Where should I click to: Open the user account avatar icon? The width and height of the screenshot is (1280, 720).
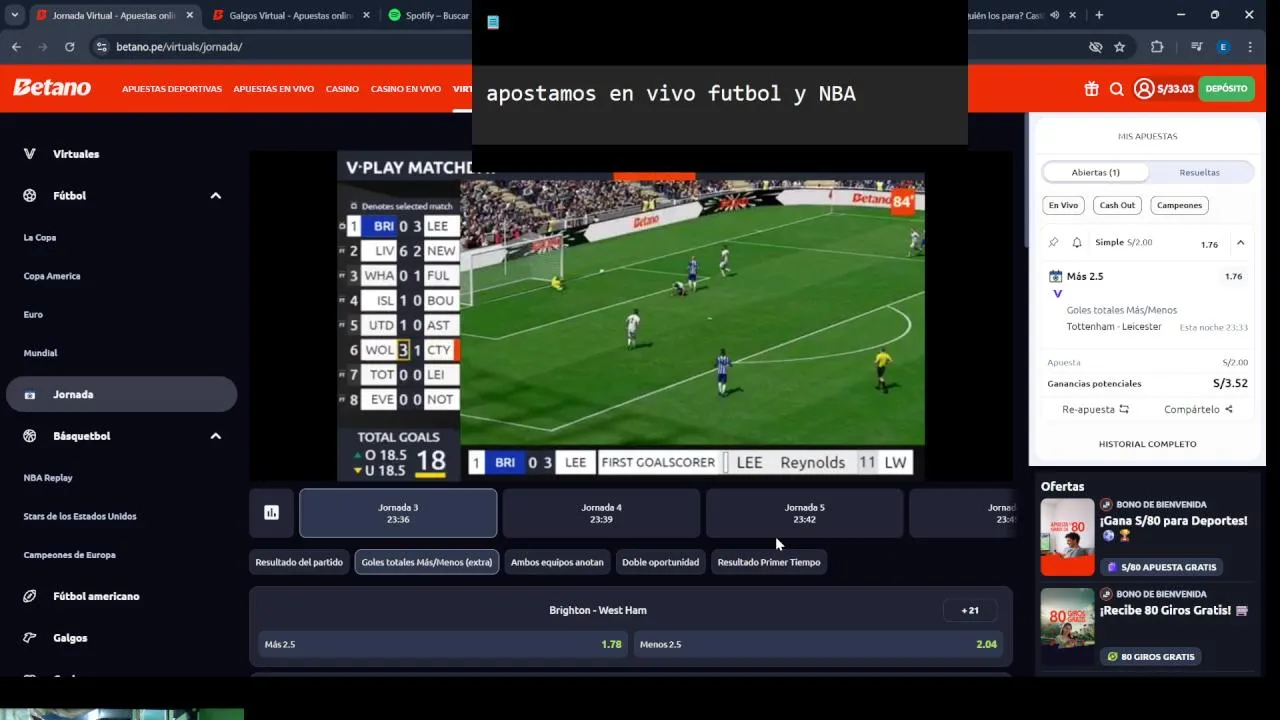point(1144,89)
